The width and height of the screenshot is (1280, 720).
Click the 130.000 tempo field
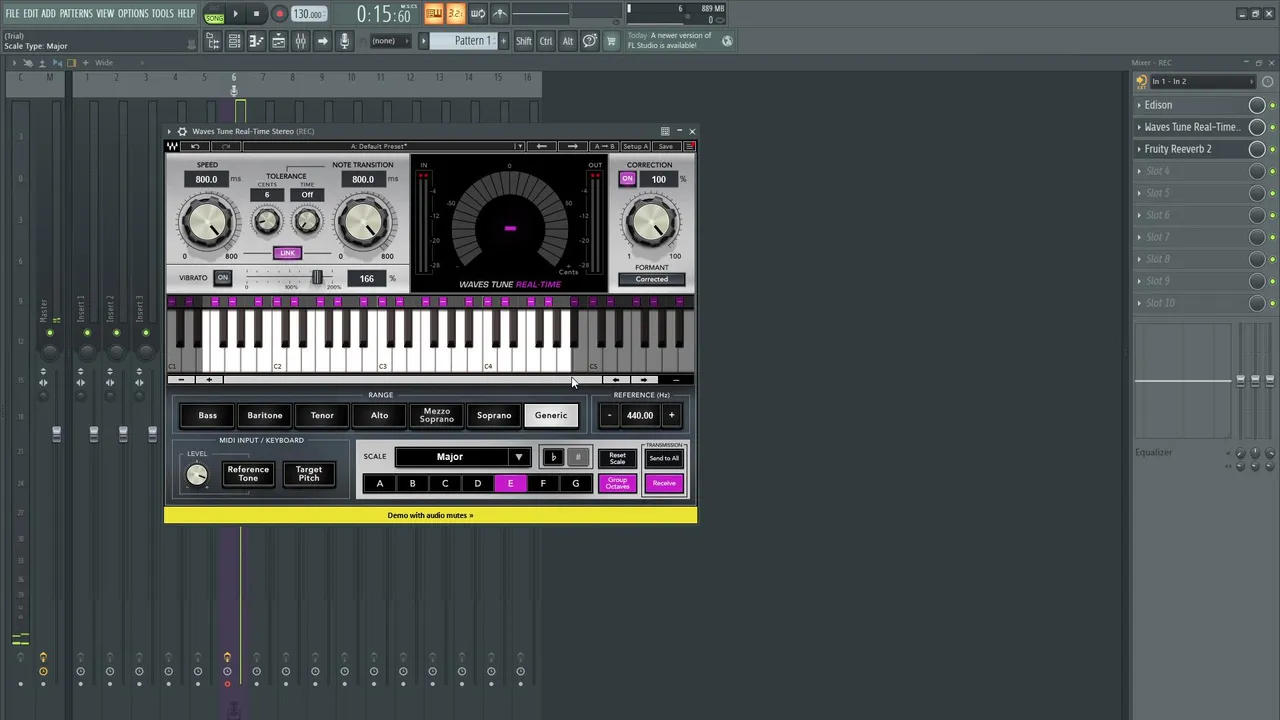pyautogui.click(x=308, y=14)
